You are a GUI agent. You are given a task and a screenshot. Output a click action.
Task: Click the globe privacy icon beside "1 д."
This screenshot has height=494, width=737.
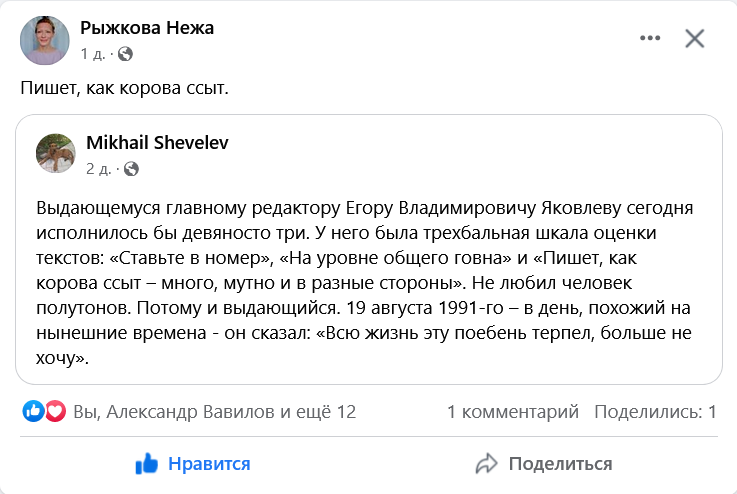pos(125,53)
